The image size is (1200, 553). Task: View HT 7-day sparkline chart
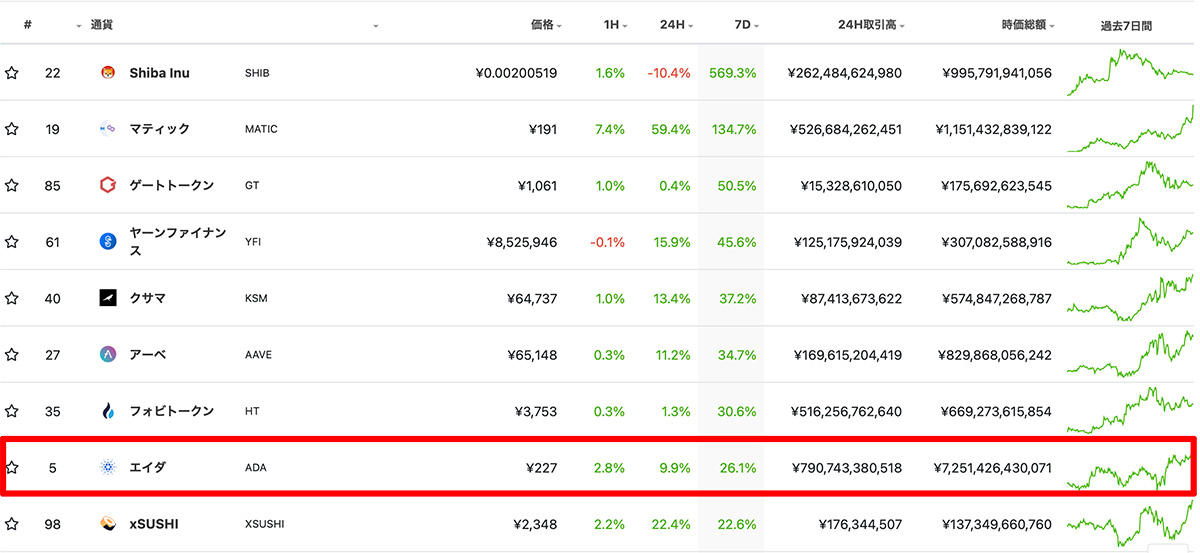click(1130, 410)
